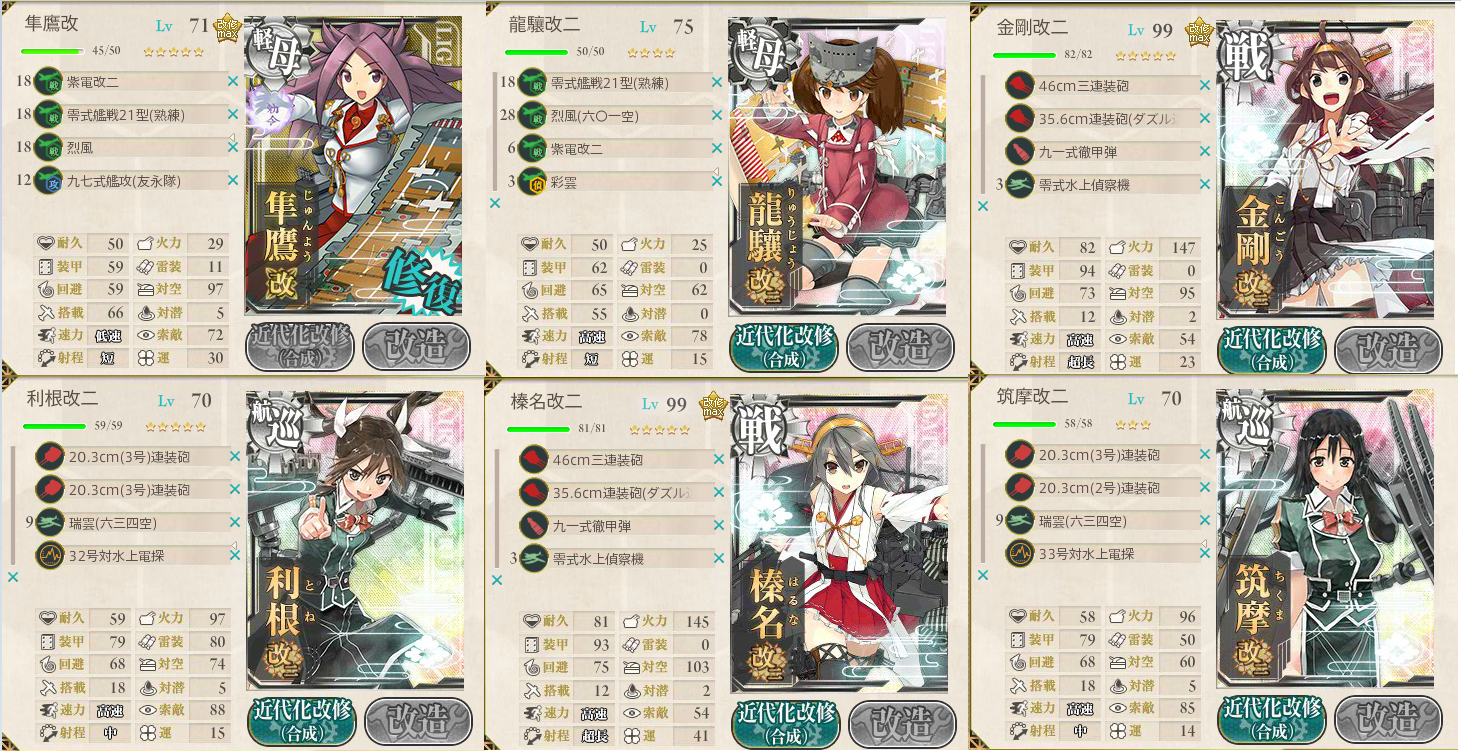The height and width of the screenshot is (751, 1461).
Task: Click the 九七式艦攻(友永隊) torpedo bomber icon
Action: 48,181
